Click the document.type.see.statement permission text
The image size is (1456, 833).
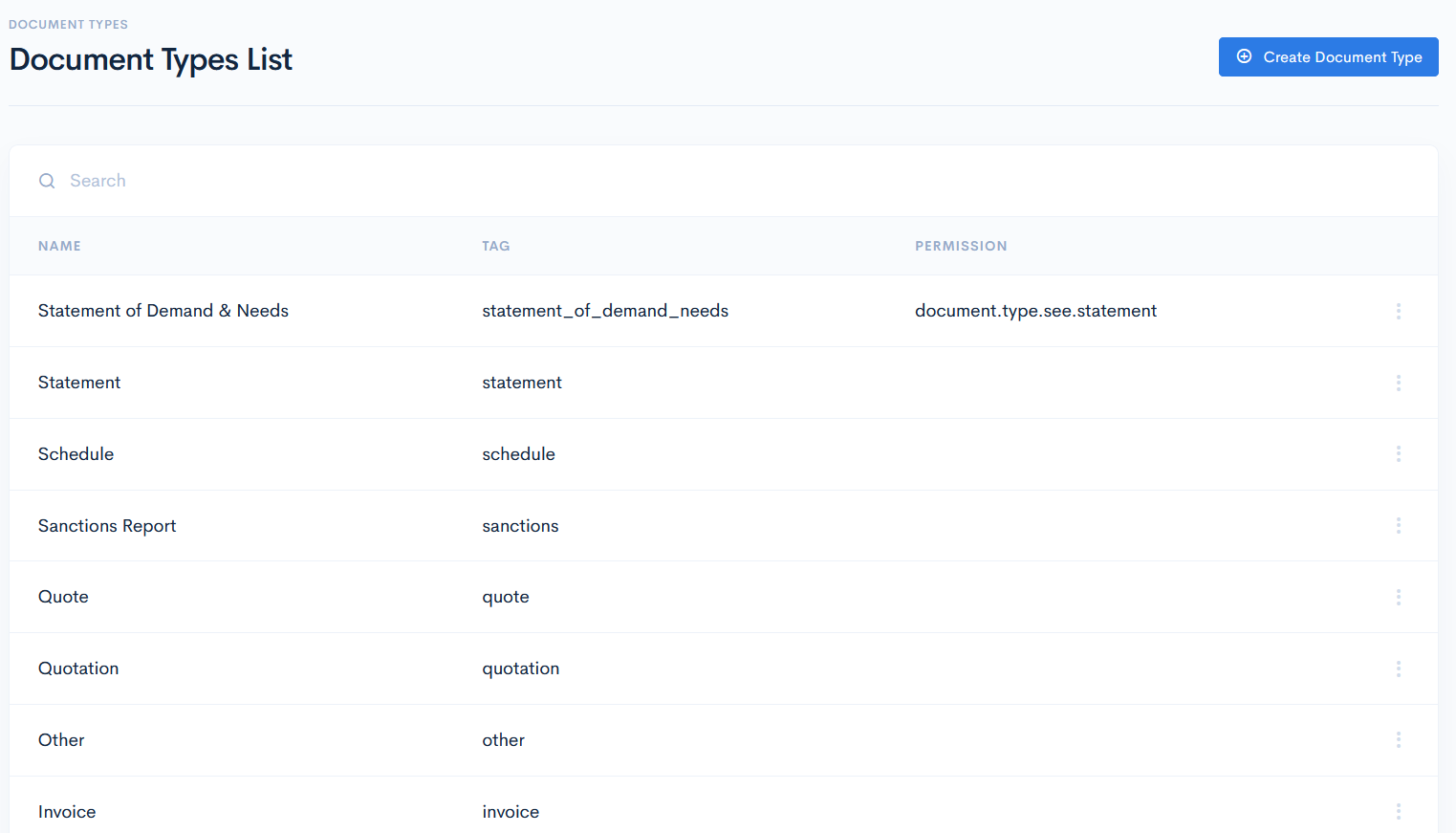pos(1035,311)
